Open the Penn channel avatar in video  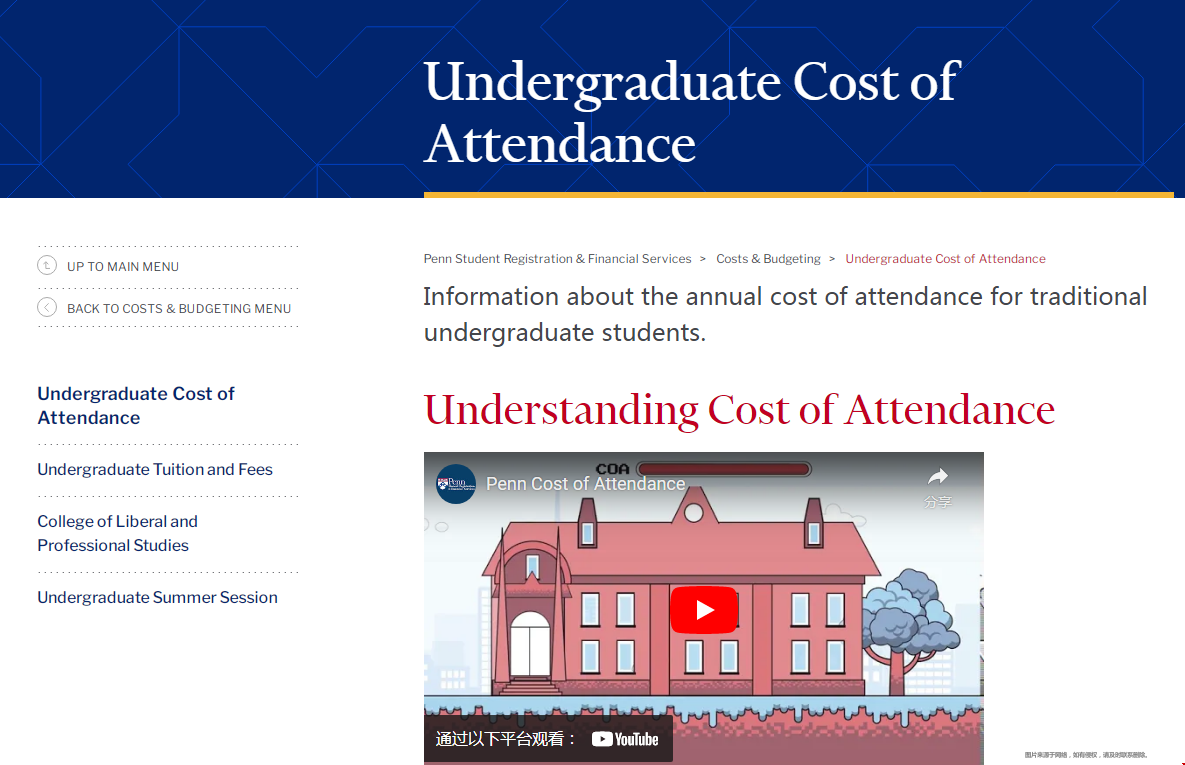456,484
